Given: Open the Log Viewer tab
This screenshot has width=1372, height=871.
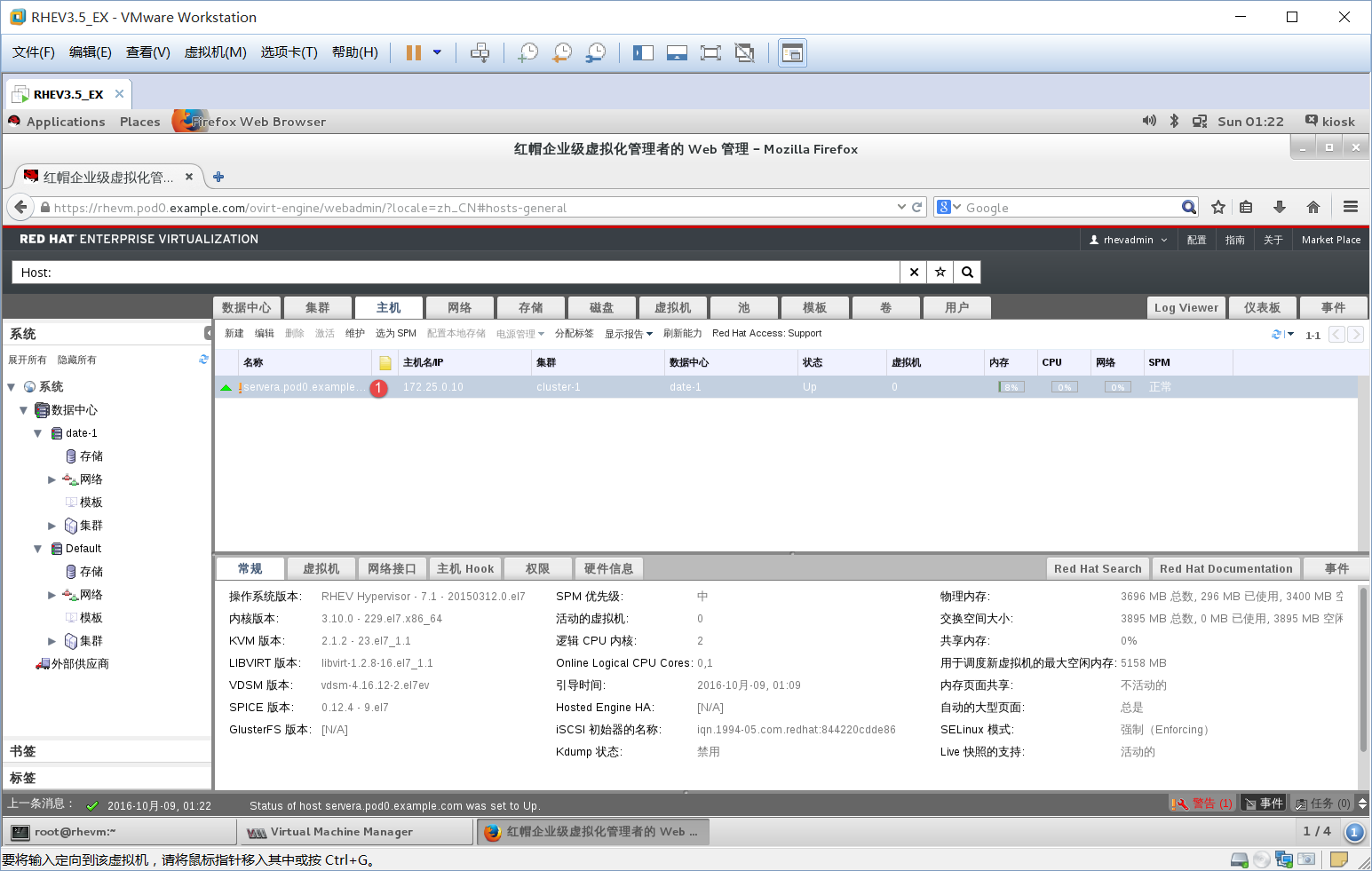Looking at the screenshot, I should click(1186, 307).
